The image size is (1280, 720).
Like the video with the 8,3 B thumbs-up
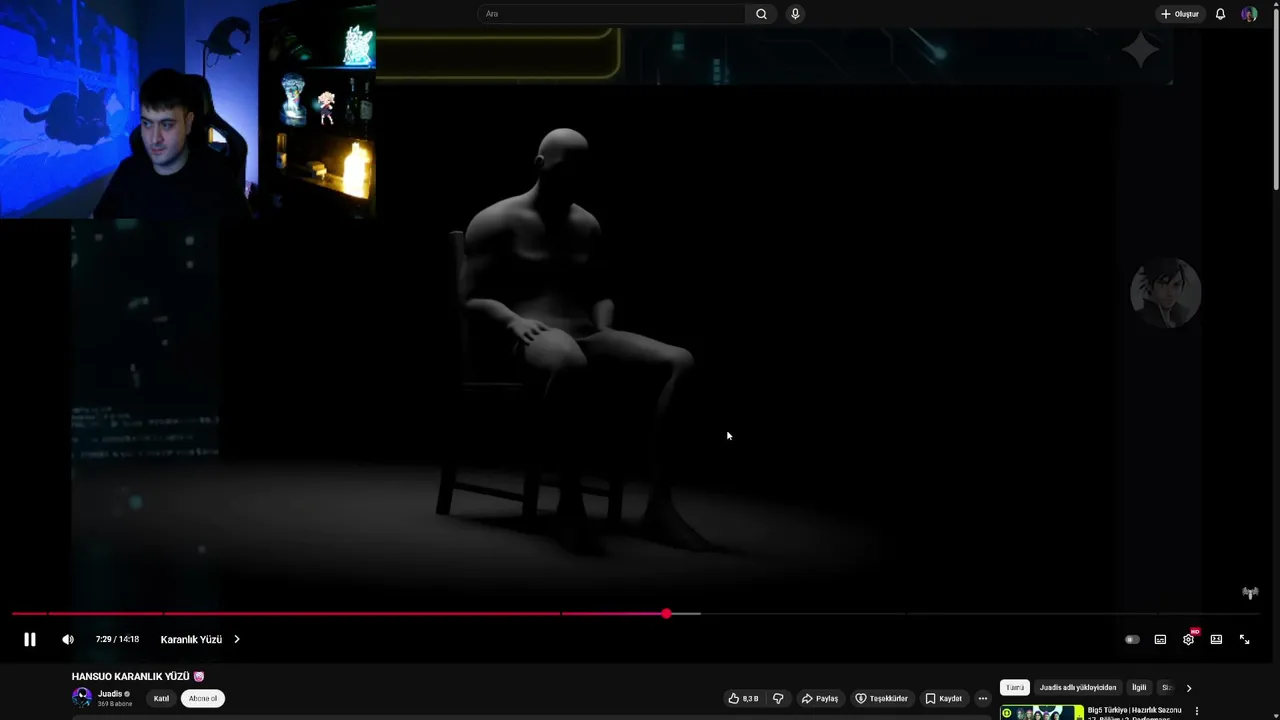744,698
